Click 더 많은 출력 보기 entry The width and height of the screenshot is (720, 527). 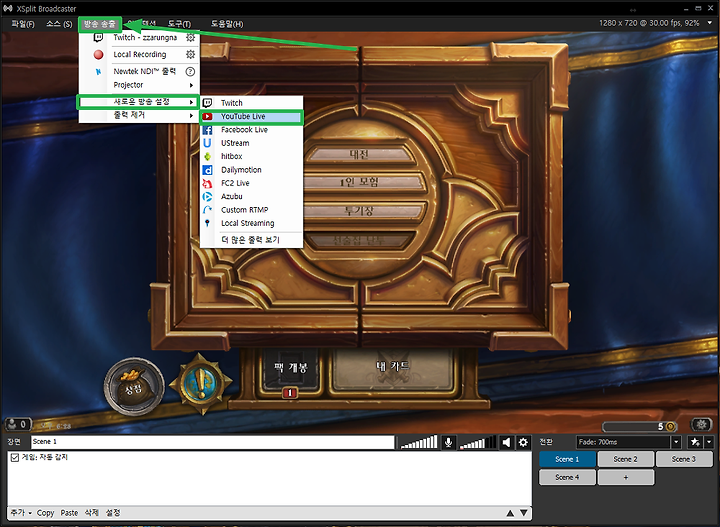pyautogui.click(x=251, y=240)
